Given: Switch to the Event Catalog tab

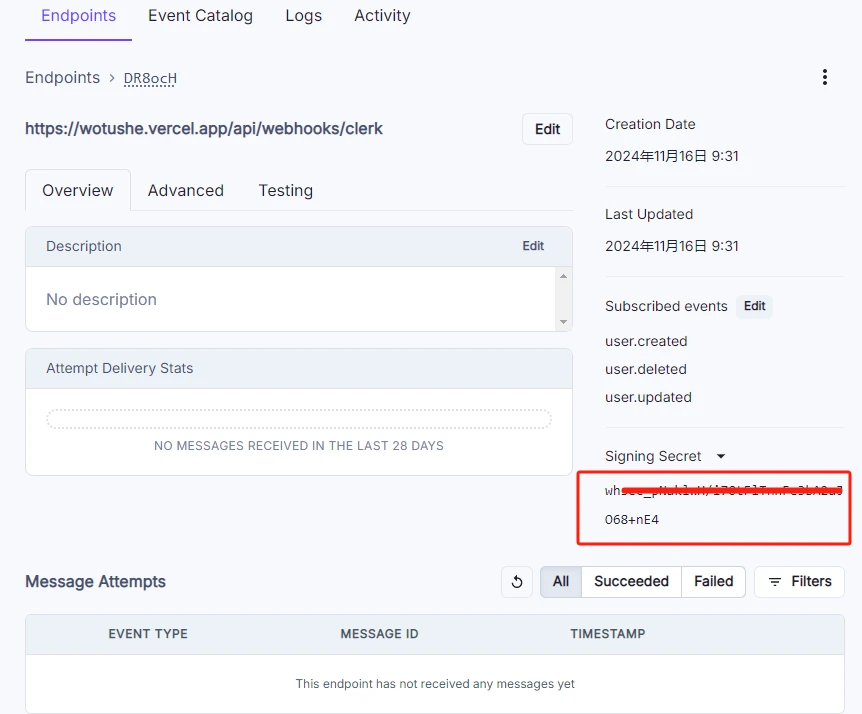Looking at the screenshot, I should tap(200, 16).
